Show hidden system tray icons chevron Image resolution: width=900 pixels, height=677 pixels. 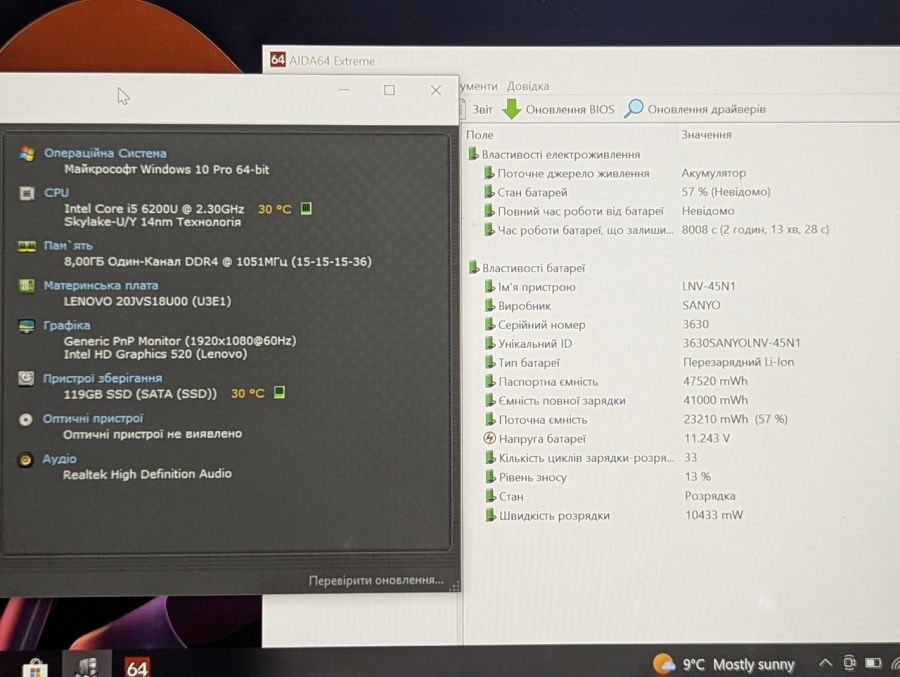(x=825, y=663)
